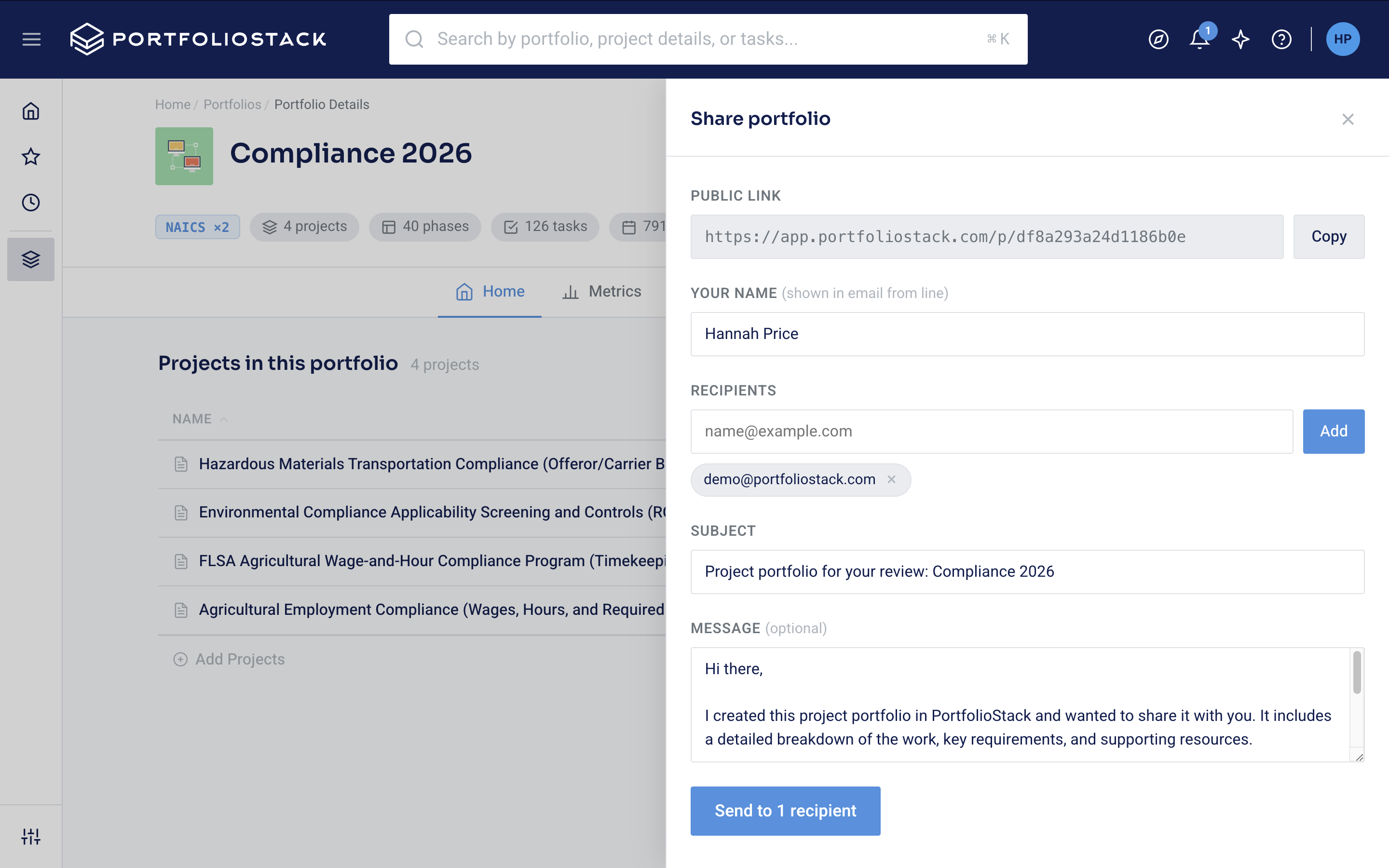Screen dimensions: 1389x868
Task: Click the Your Name field
Action: pyautogui.click(x=1027, y=334)
